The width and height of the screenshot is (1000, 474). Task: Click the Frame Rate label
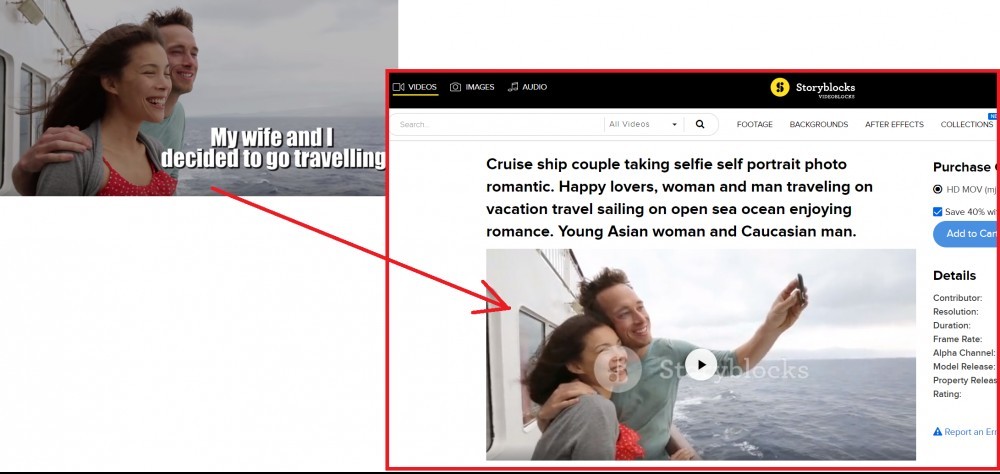(957, 339)
